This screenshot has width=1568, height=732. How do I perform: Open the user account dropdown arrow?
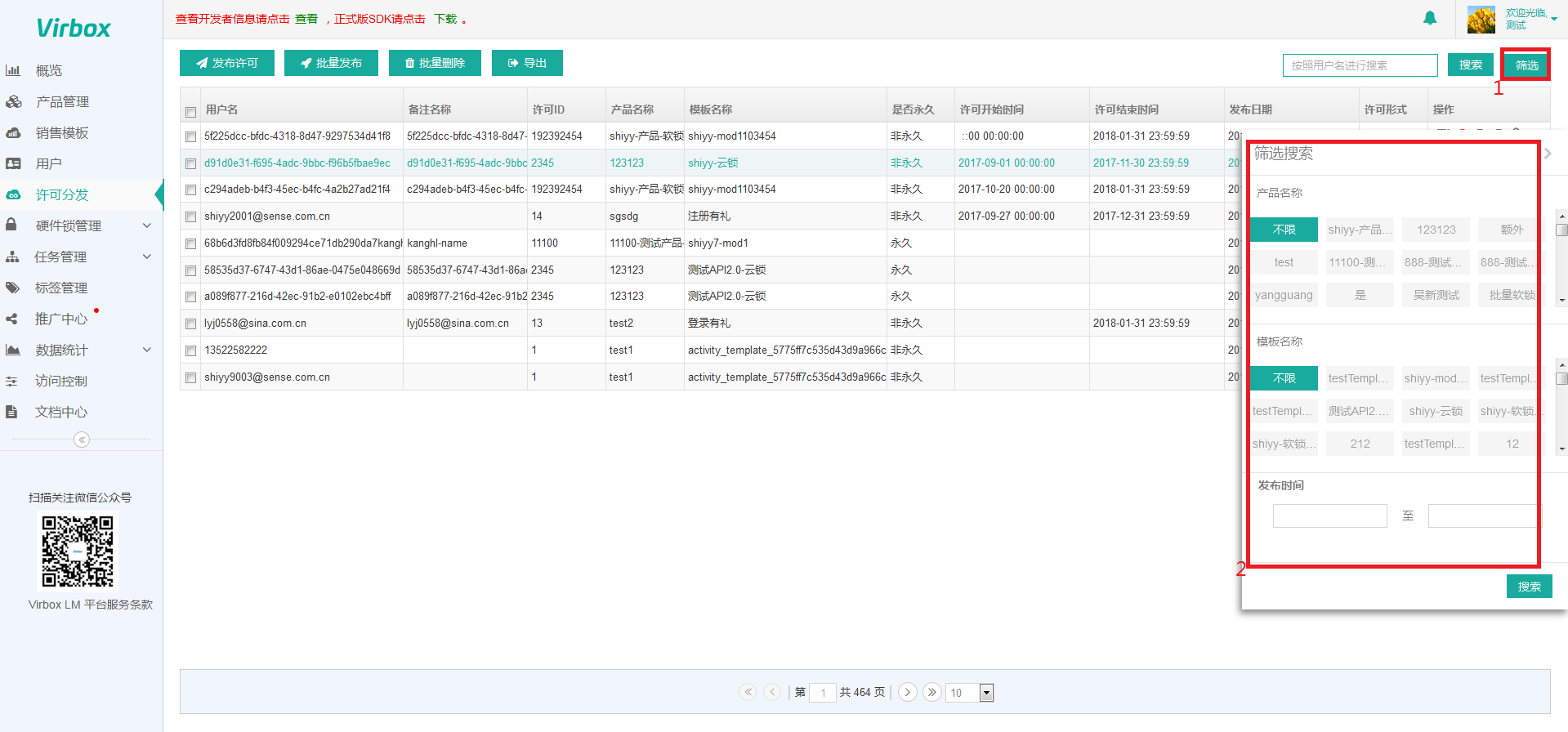point(1554,19)
